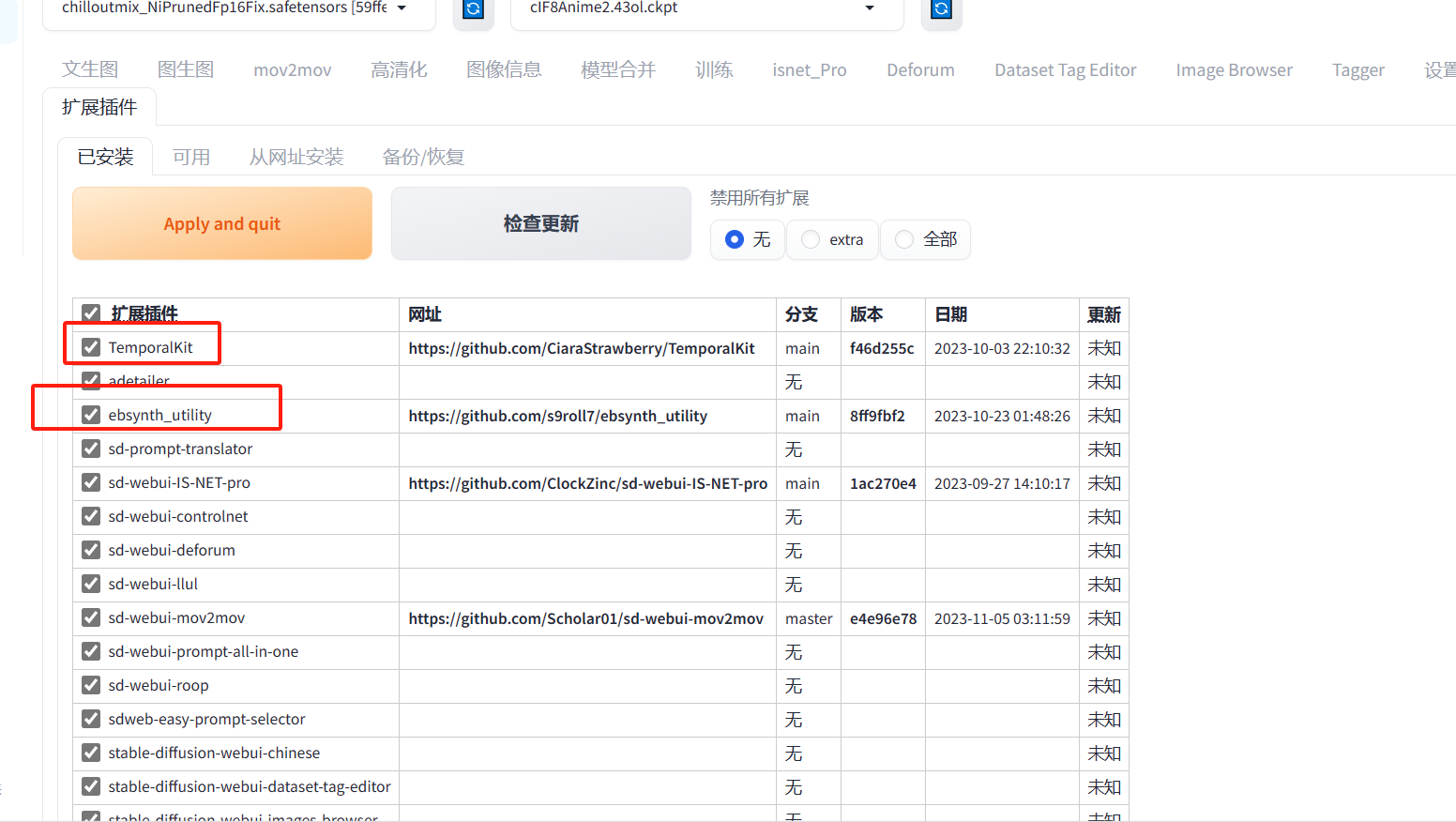
Task: Open the sd-webui-IS-NET-pro GitHub URL
Action: [x=588, y=483]
